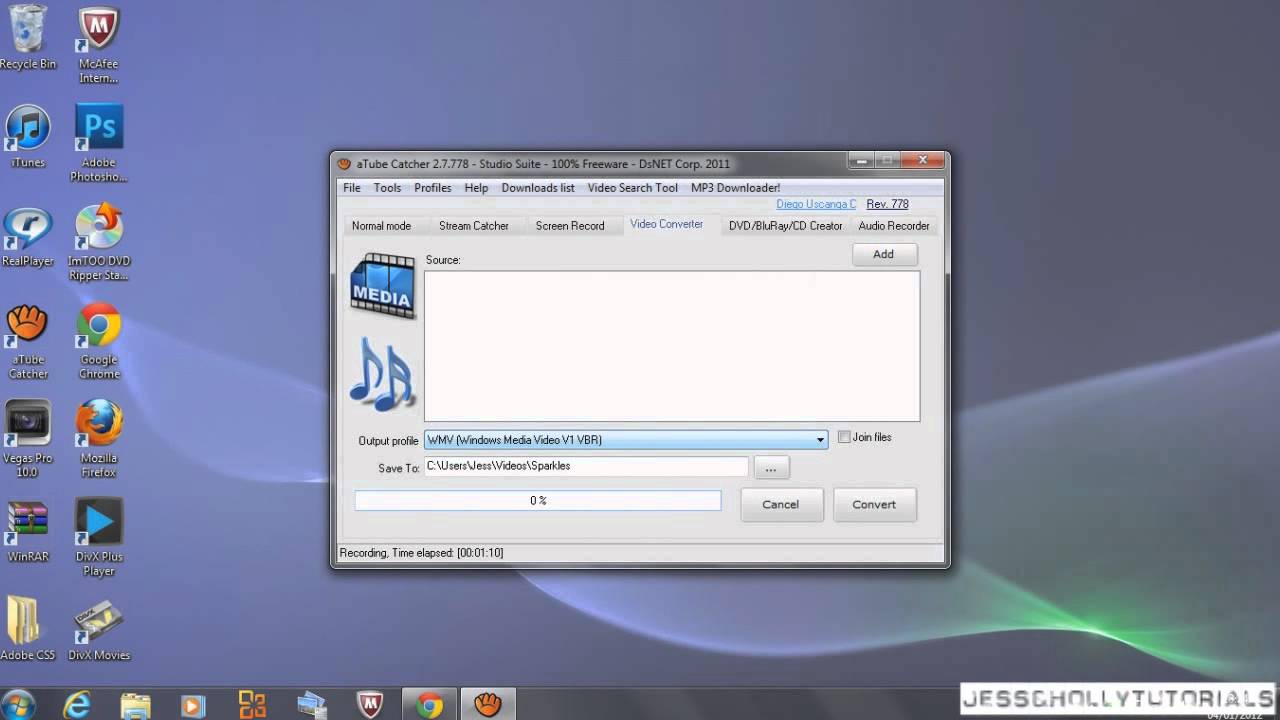Click the Recording time elapsed status text

click(421, 553)
